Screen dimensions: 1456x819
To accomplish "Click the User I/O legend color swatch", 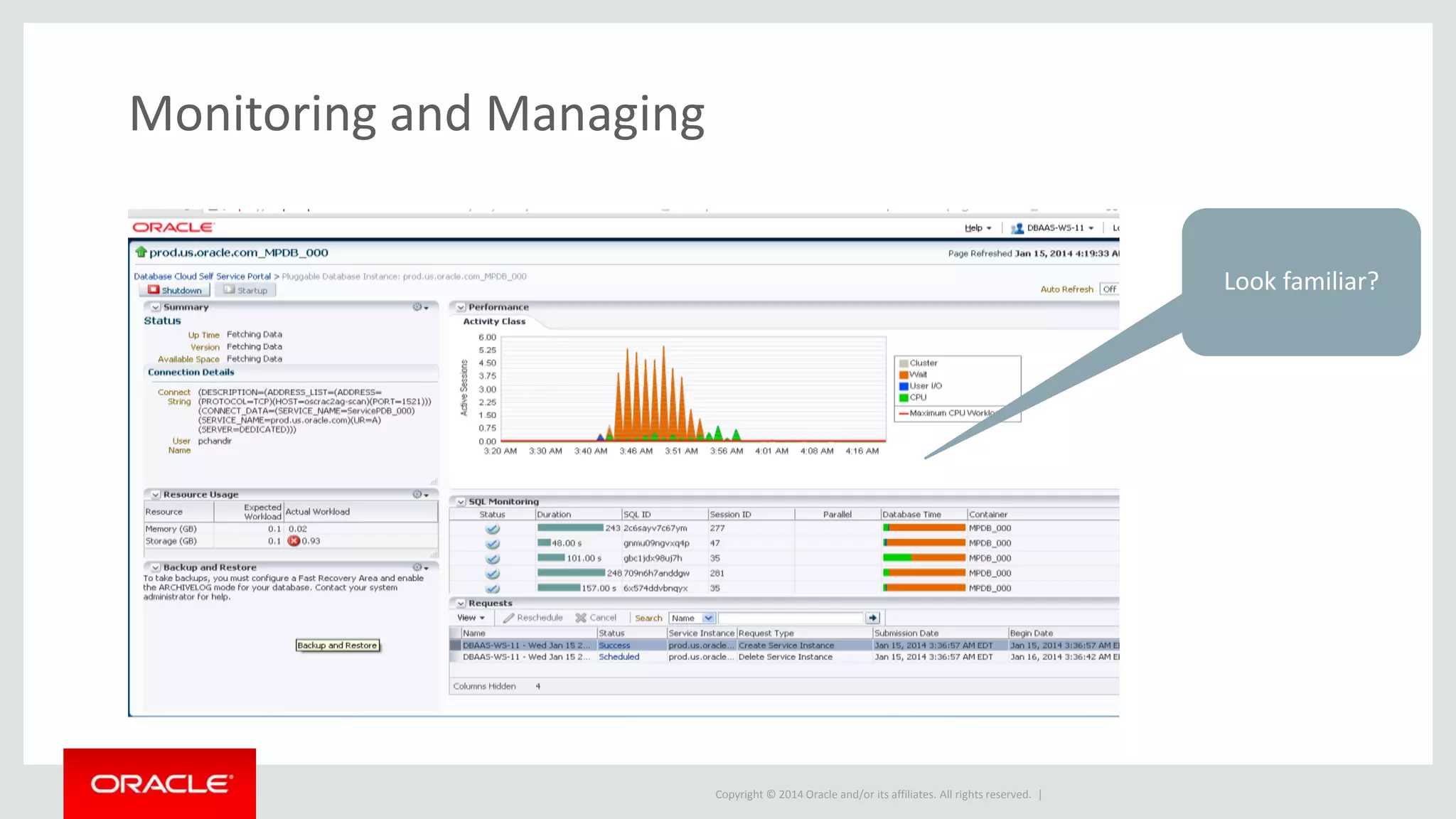I will pos(904,386).
